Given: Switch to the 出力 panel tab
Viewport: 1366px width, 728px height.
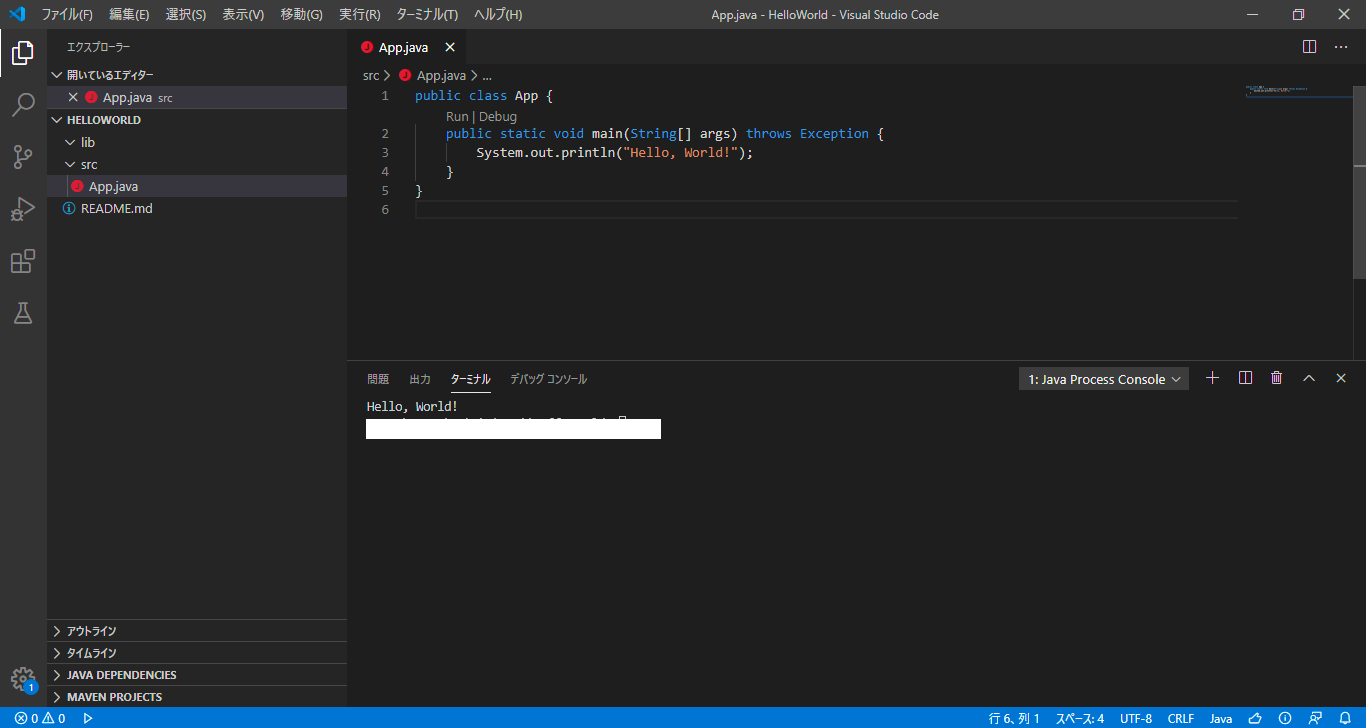Looking at the screenshot, I should (420, 379).
